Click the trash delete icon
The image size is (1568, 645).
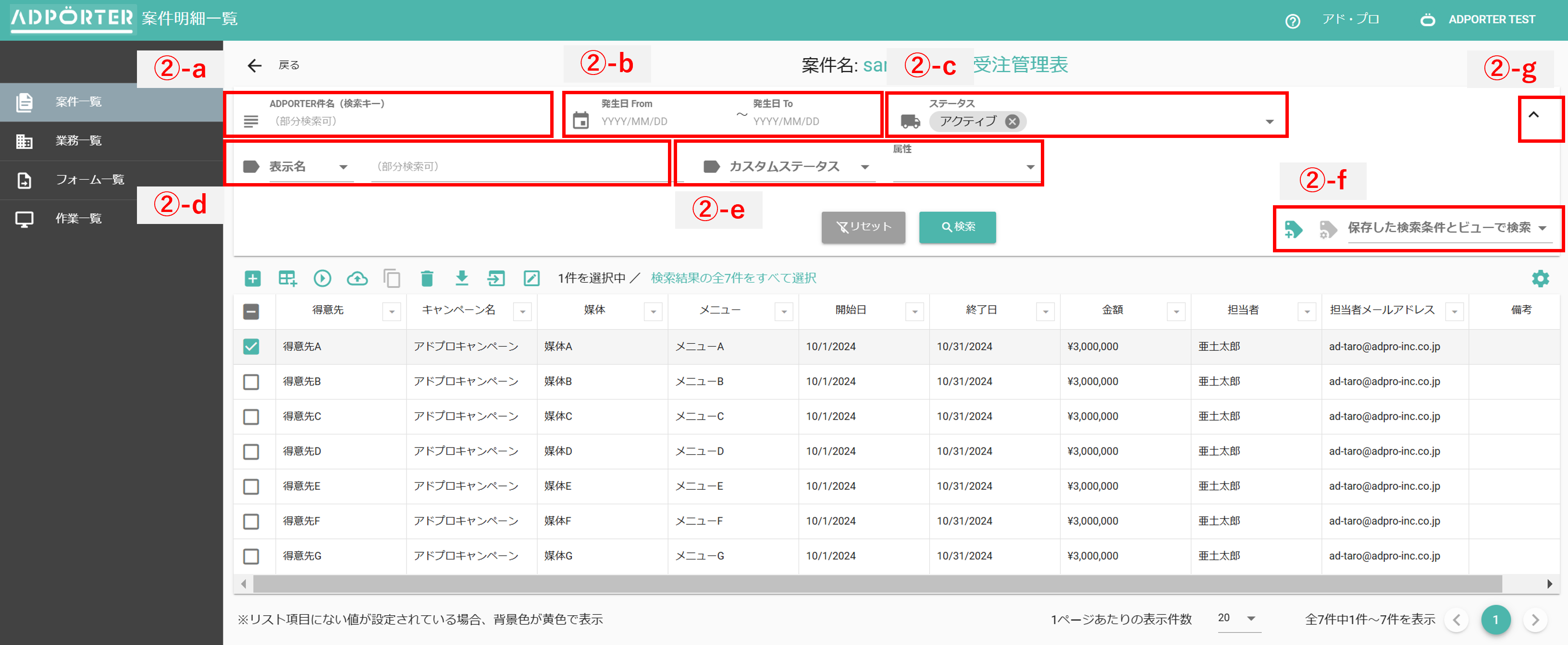click(427, 278)
